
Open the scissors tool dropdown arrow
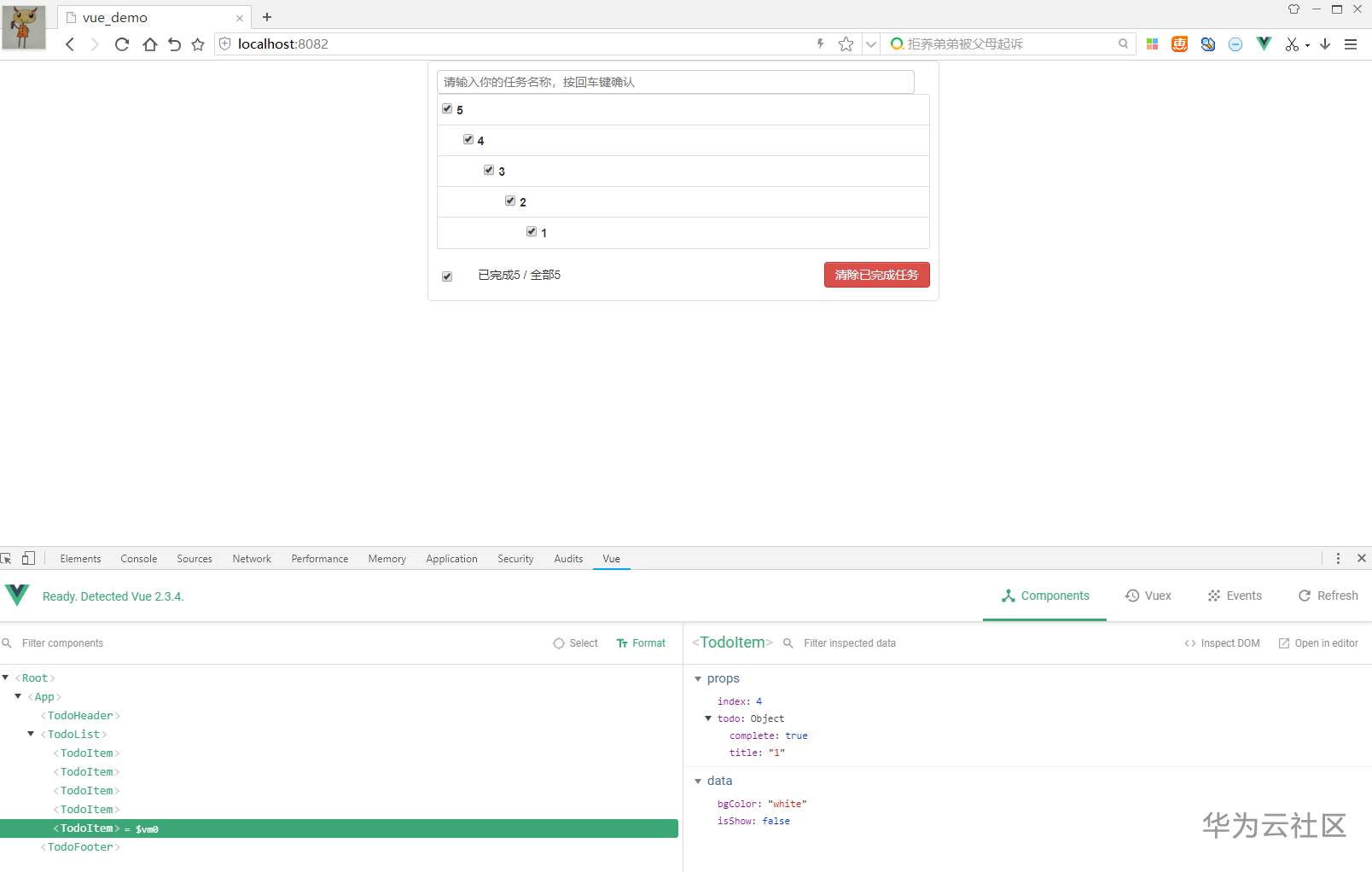point(1307,46)
